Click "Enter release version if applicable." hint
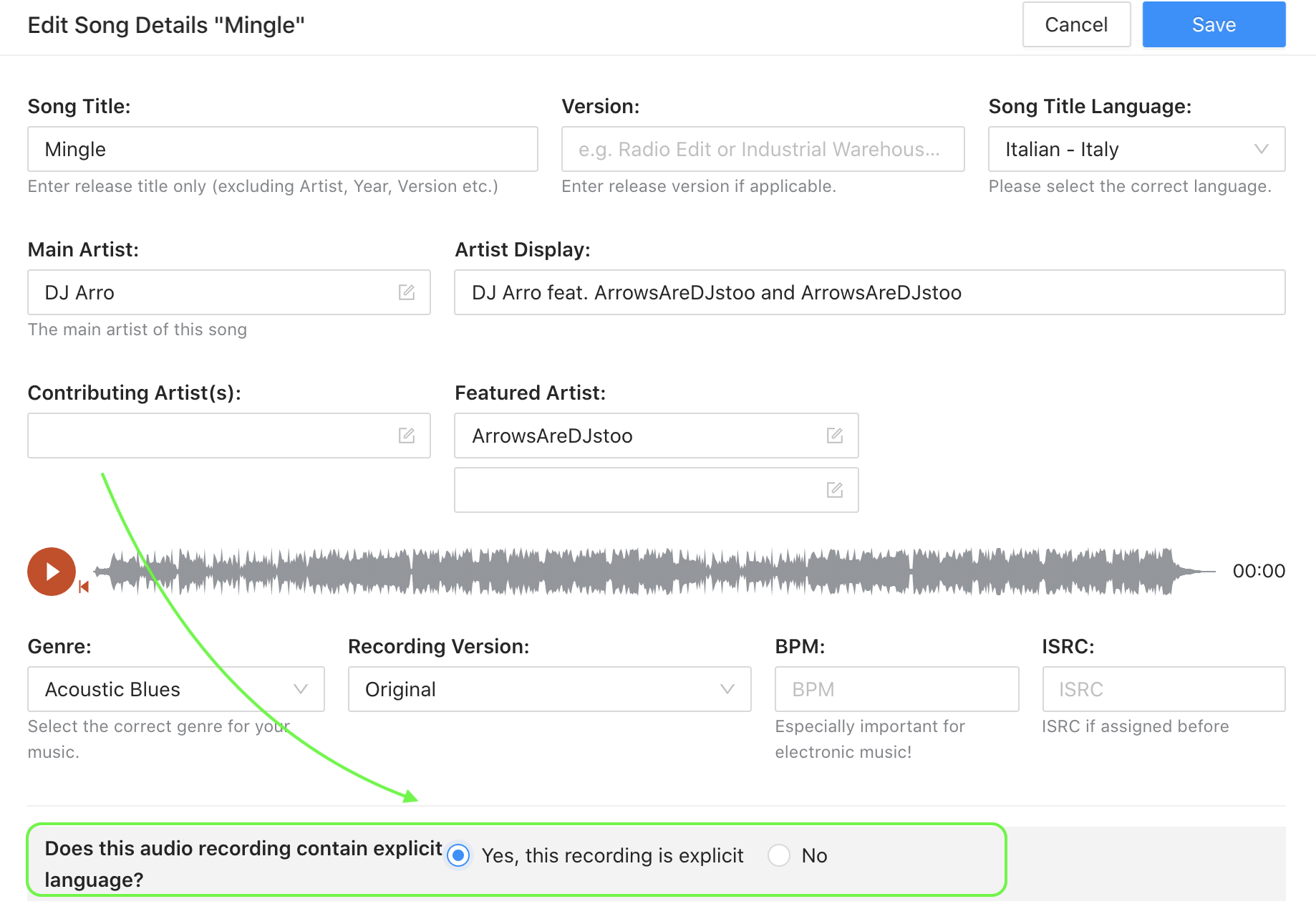1316x904 pixels. (x=699, y=186)
